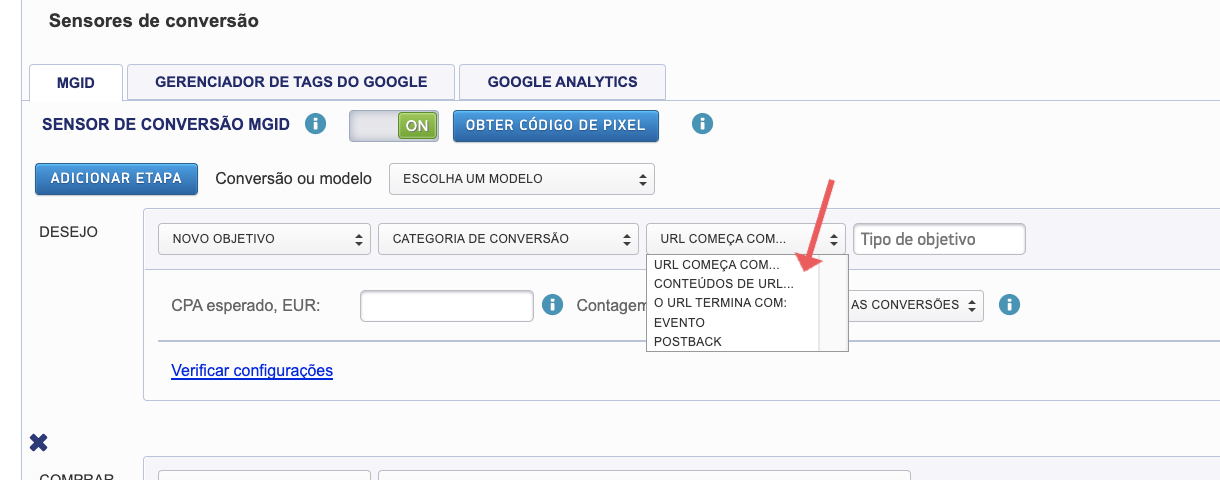Click Obter Código de Pixel button
The height and width of the screenshot is (480, 1220).
[x=556, y=126]
